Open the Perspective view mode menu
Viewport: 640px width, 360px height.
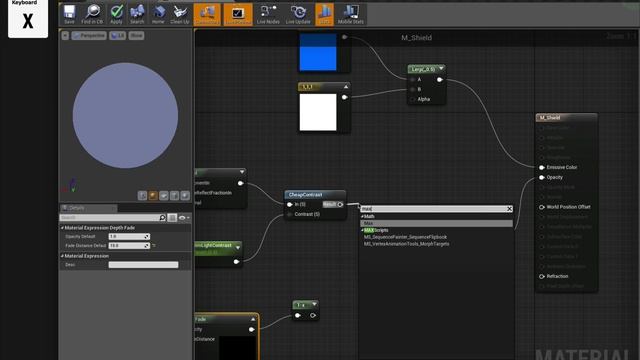click(x=89, y=36)
